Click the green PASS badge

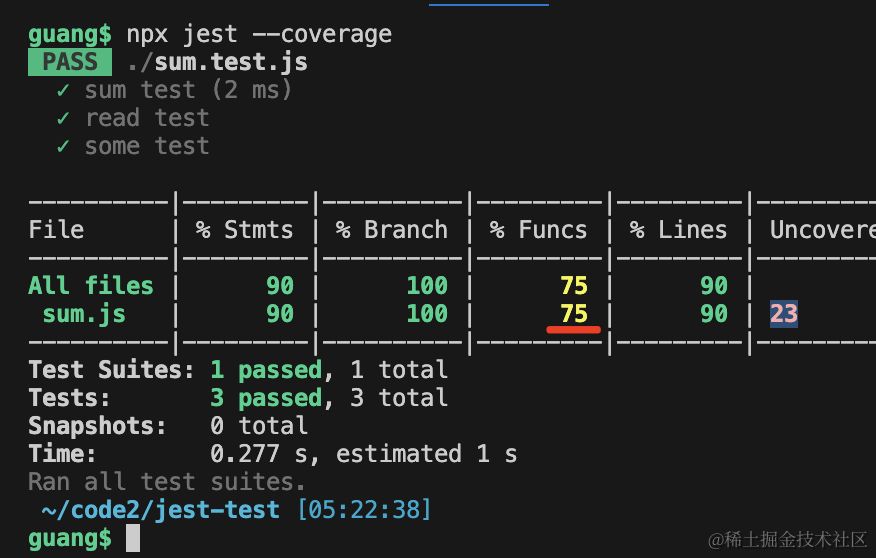coord(70,62)
